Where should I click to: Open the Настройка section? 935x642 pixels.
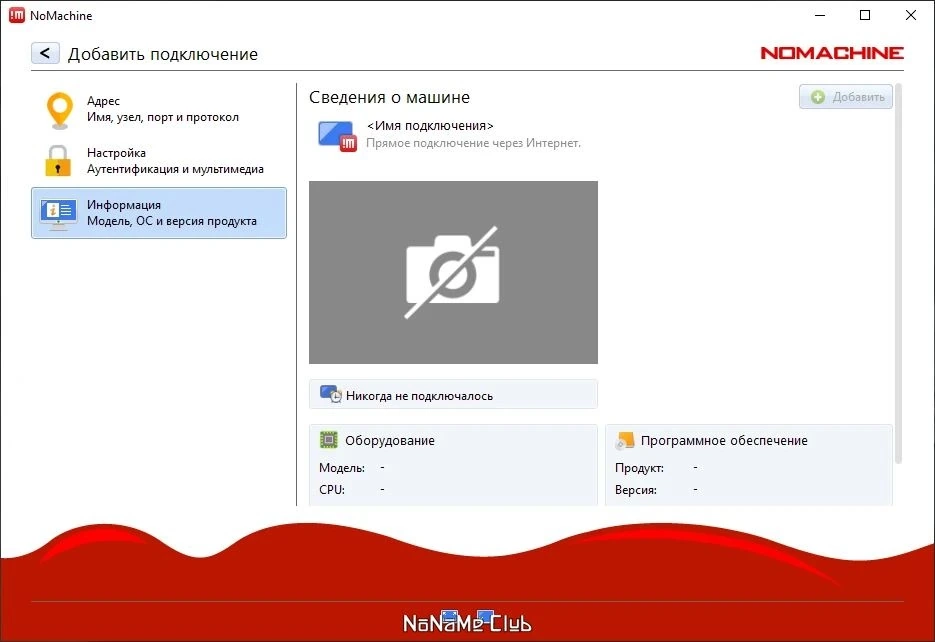[x=159, y=161]
